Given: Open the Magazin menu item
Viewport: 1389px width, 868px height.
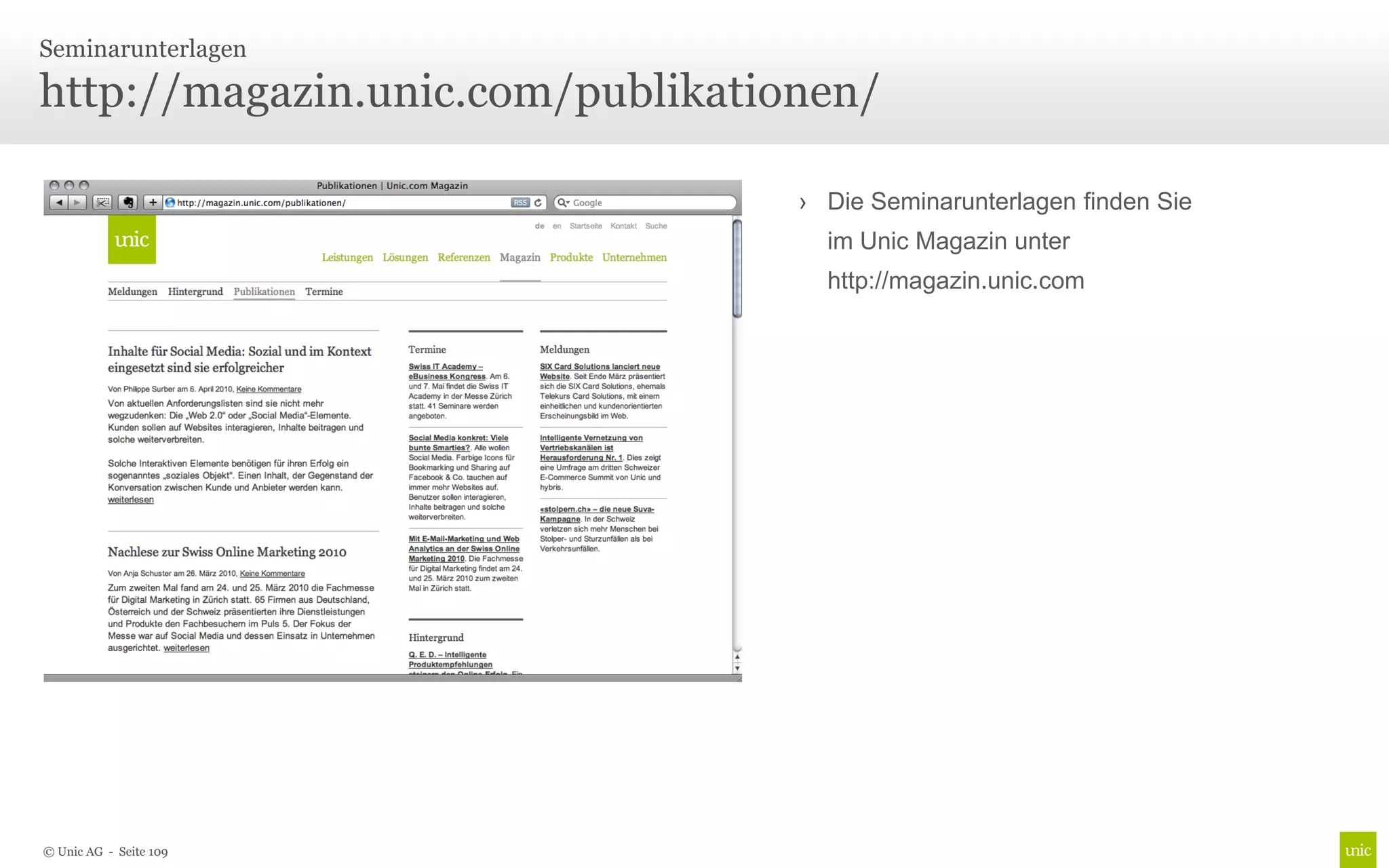Looking at the screenshot, I should (x=520, y=258).
